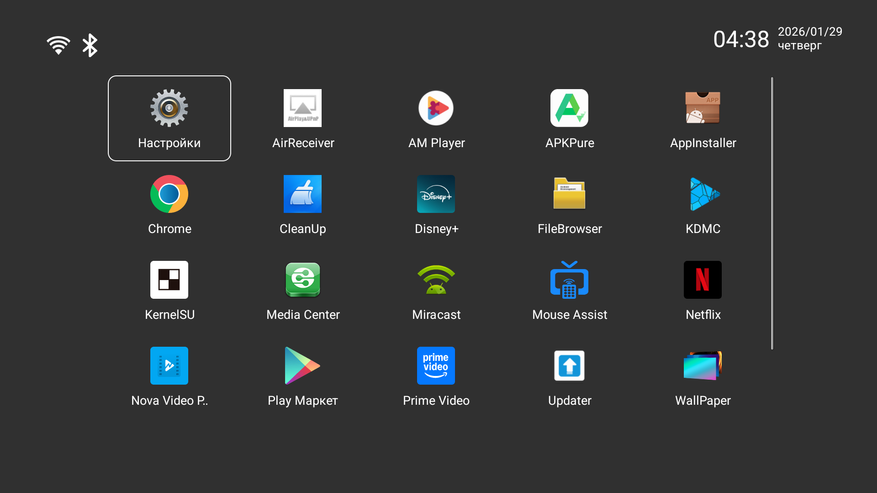Click the четверг weekday label
Image resolution: width=877 pixels, height=493 pixels.
tap(800, 46)
